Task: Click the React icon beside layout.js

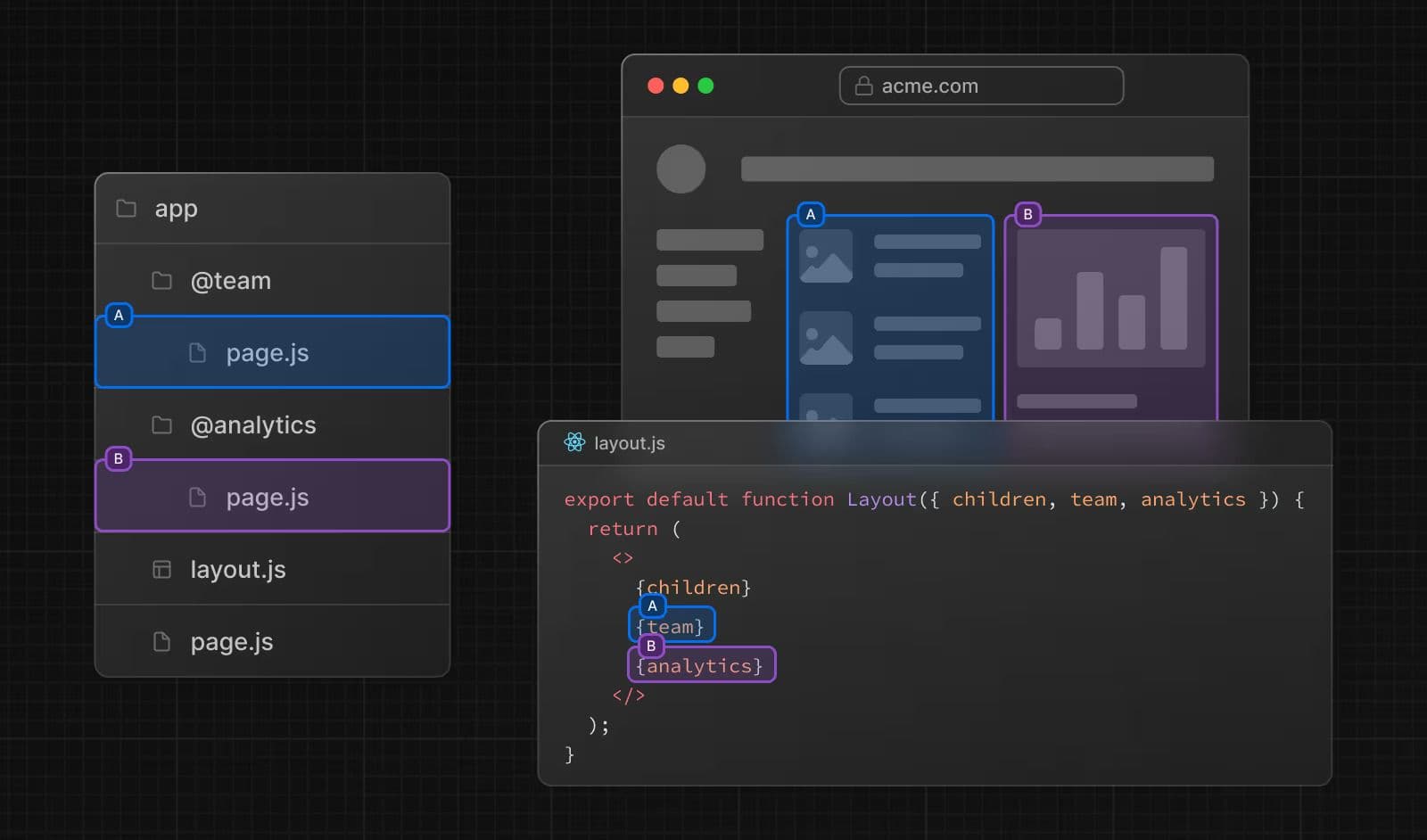Action: coord(575,442)
